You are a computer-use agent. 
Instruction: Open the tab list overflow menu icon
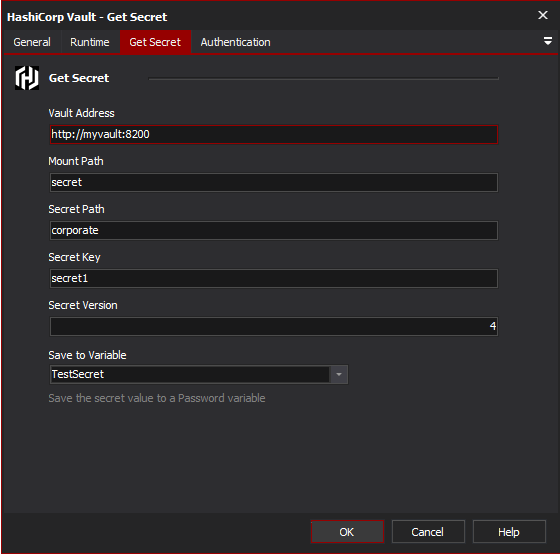click(x=548, y=41)
